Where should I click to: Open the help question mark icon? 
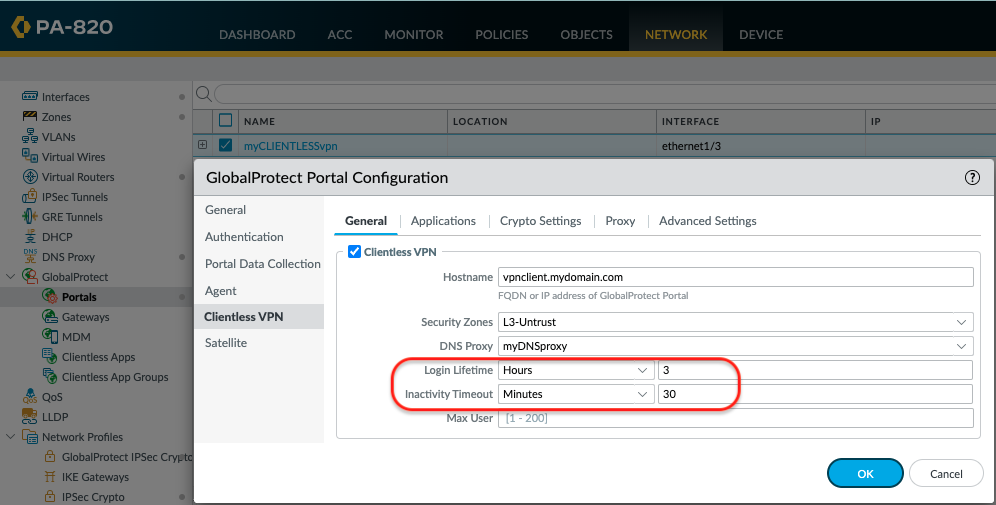[971, 178]
